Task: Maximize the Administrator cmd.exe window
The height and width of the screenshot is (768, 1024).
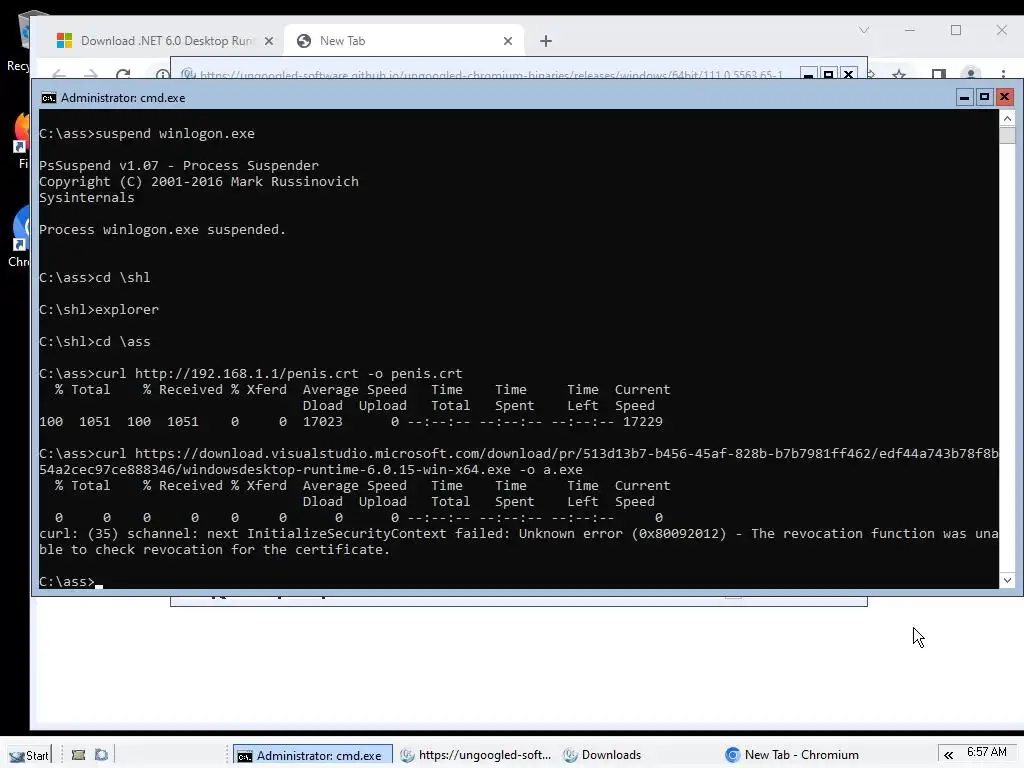Action: pyautogui.click(x=984, y=97)
